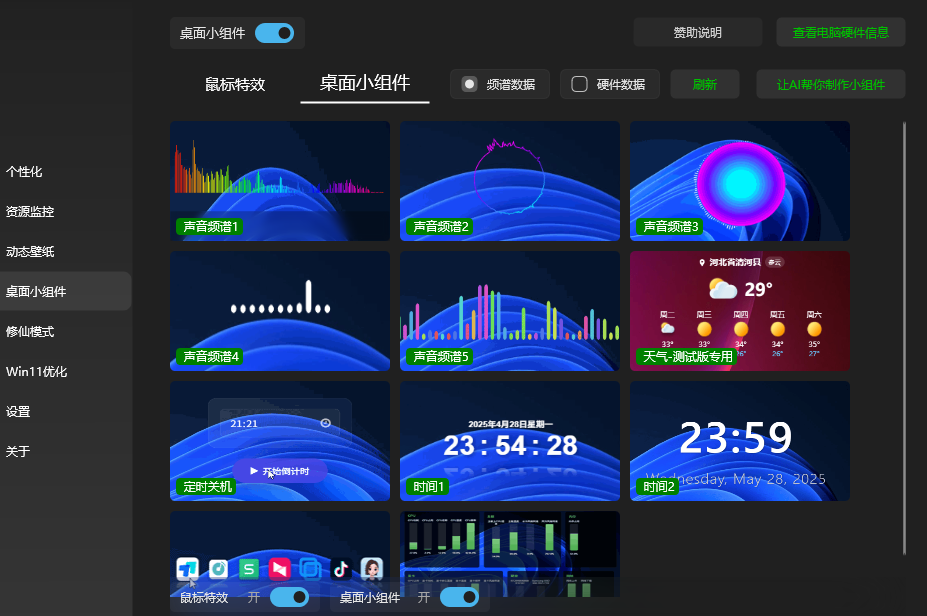Select 桌面小组件 in the sidebar
This screenshot has width=927, height=616.
coord(65,291)
